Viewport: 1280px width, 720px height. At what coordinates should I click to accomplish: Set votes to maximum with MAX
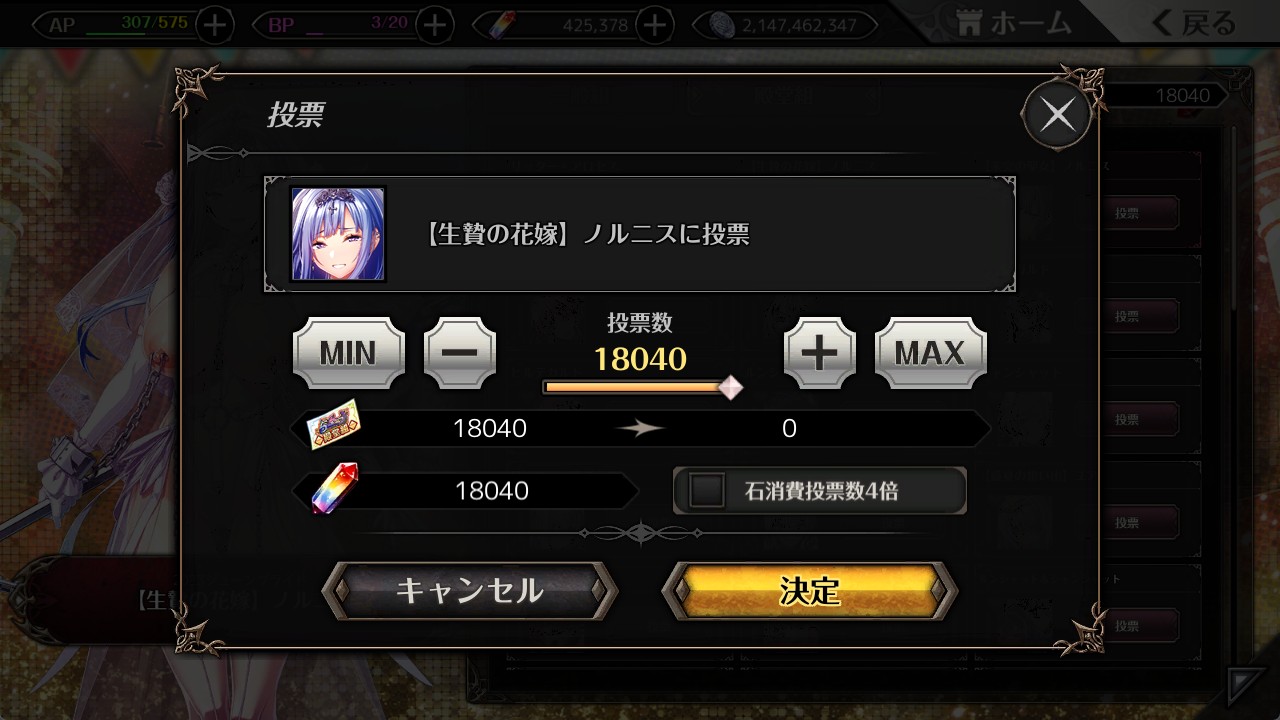tap(931, 353)
